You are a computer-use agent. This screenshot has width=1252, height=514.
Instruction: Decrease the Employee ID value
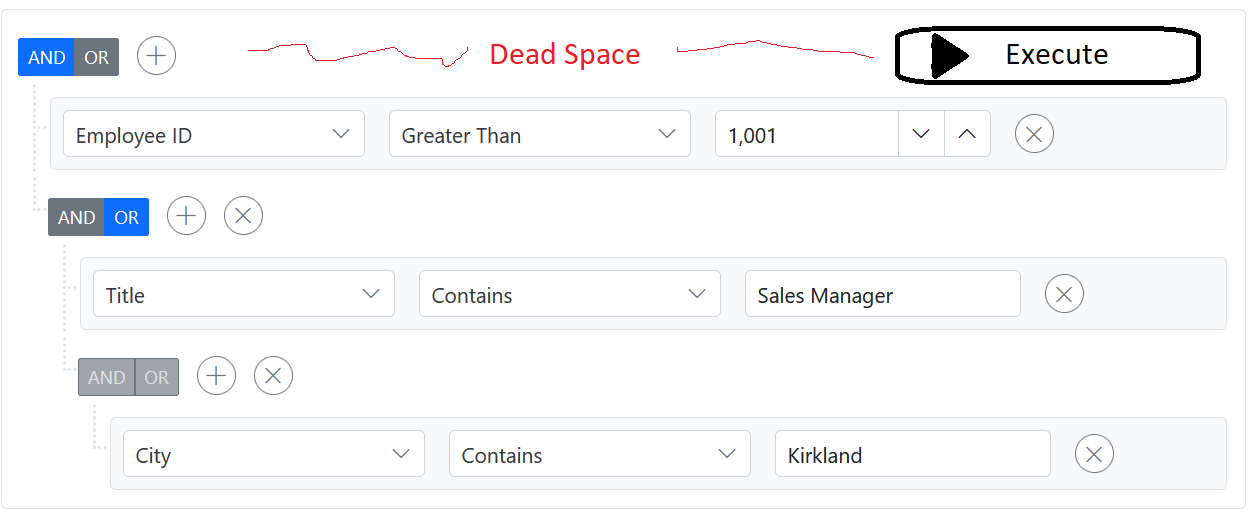point(922,134)
